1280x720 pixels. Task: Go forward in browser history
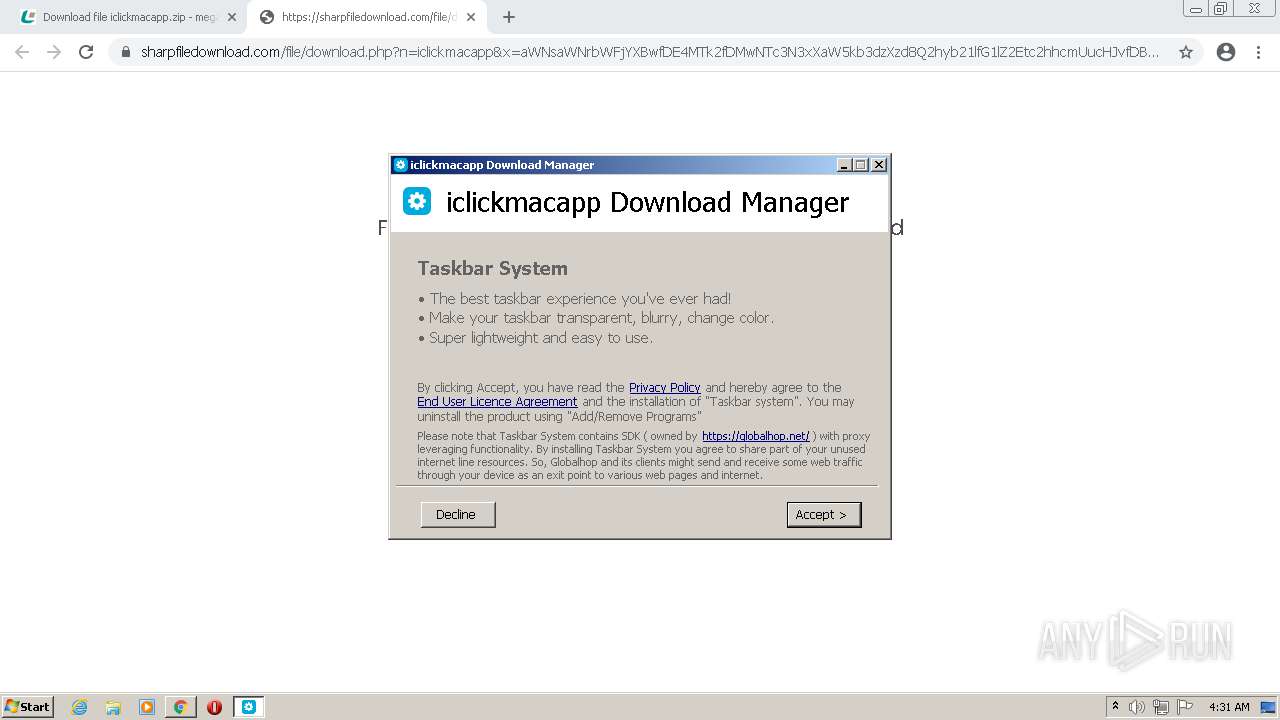pyautogui.click(x=54, y=52)
